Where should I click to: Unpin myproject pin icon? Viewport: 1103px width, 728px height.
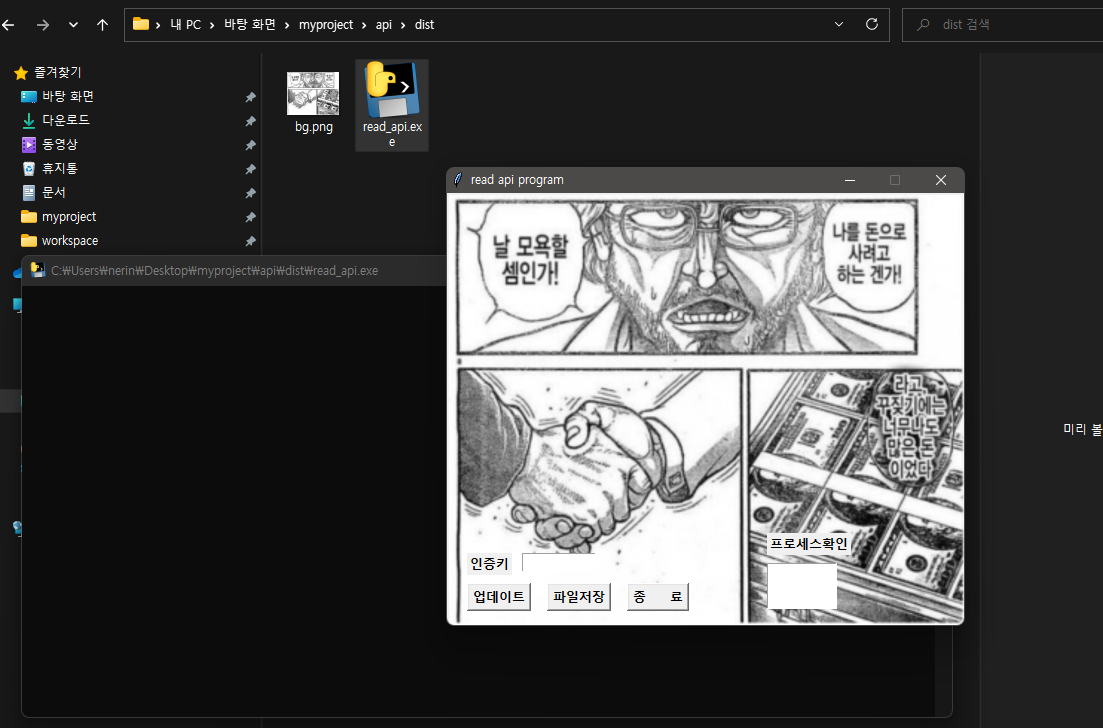[x=250, y=217]
